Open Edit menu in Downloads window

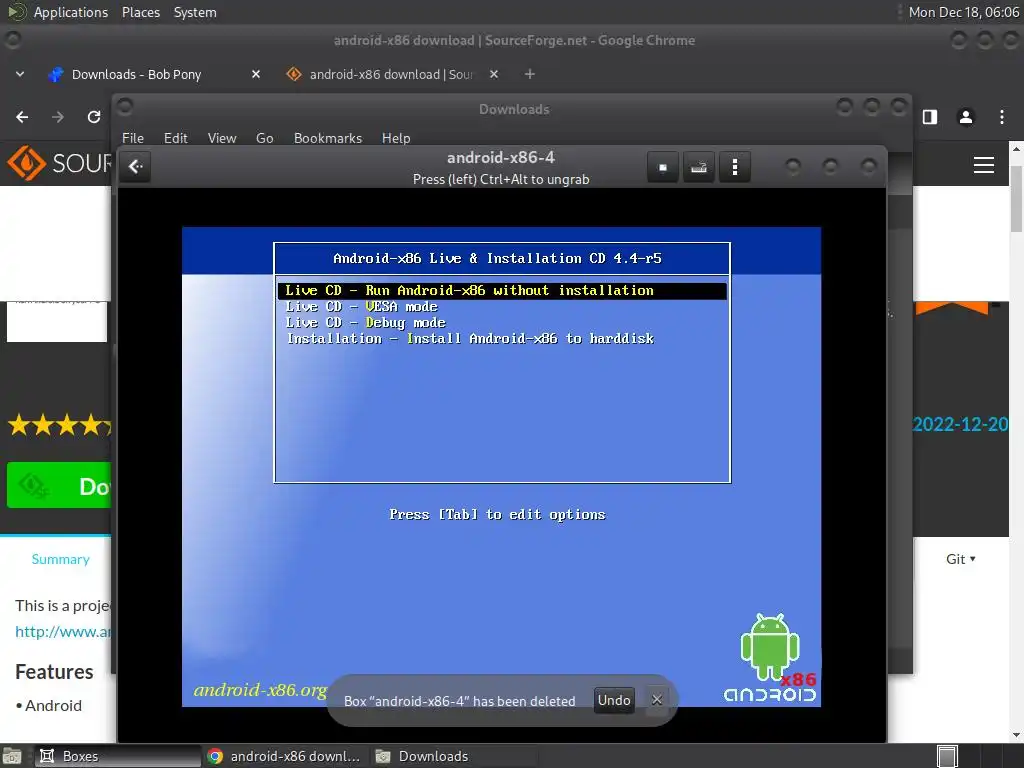point(176,138)
